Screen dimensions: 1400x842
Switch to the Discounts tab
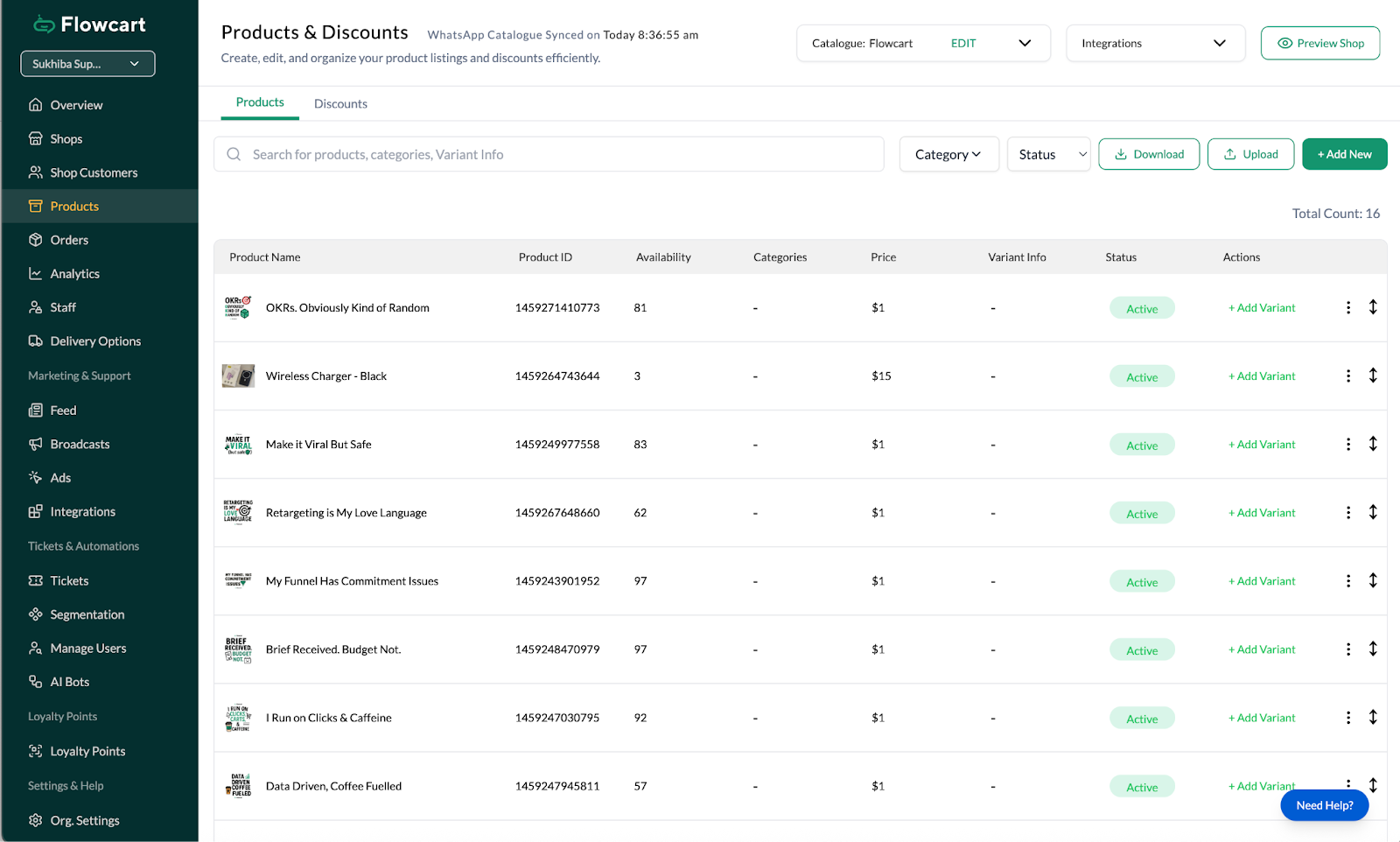click(x=340, y=104)
